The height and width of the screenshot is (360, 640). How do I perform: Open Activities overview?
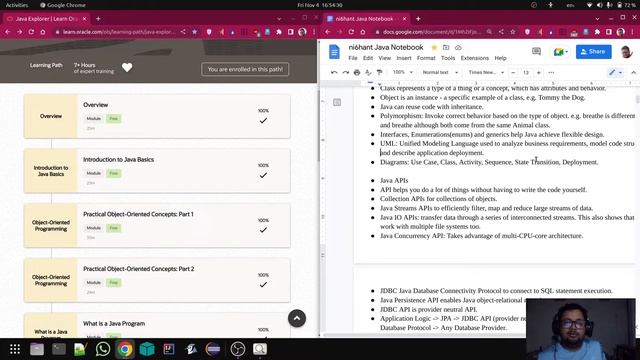click(x=17, y=5)
